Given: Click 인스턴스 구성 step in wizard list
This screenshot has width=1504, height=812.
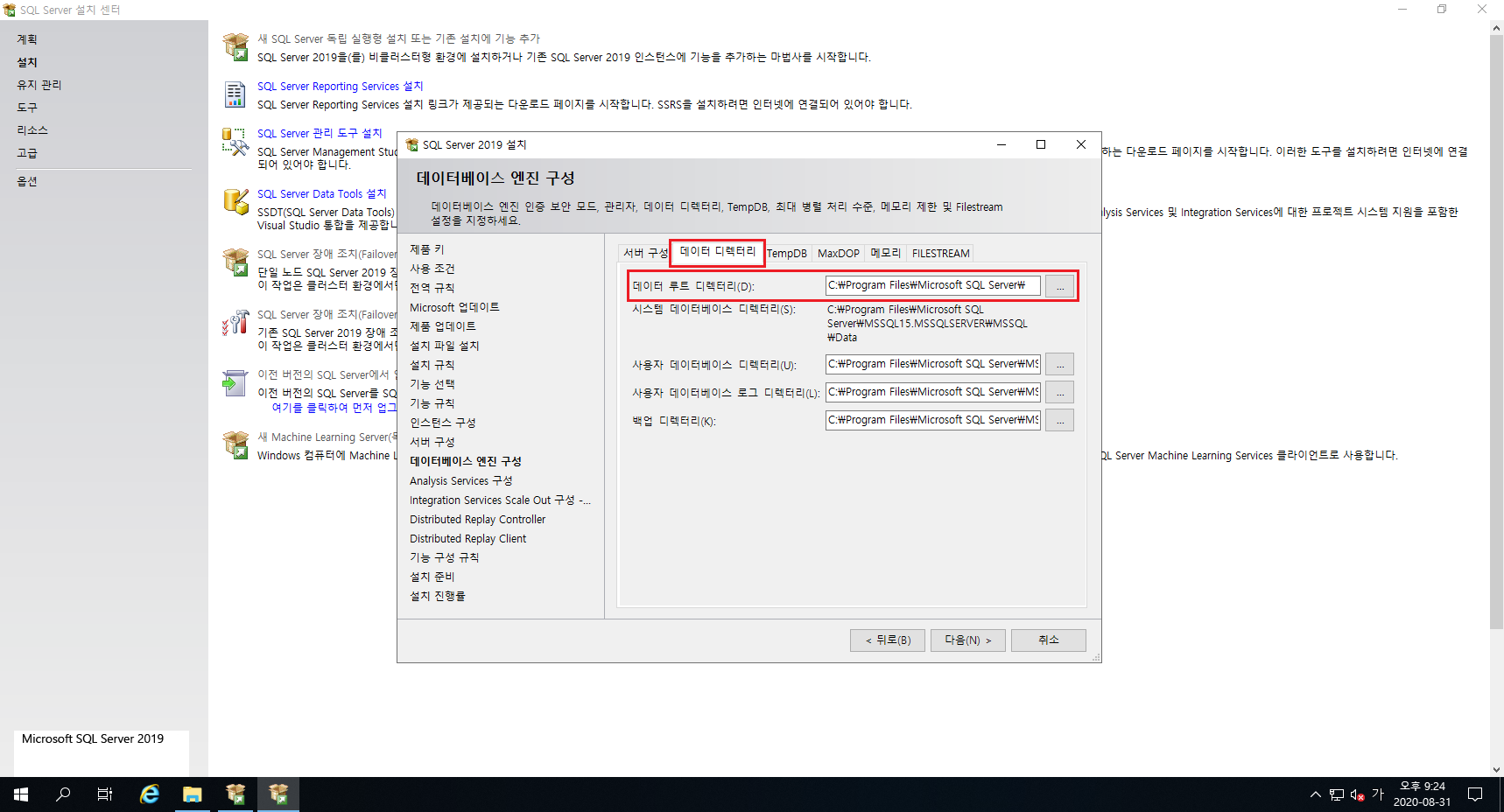Looking at the screenshot, I should pos(443,423).
